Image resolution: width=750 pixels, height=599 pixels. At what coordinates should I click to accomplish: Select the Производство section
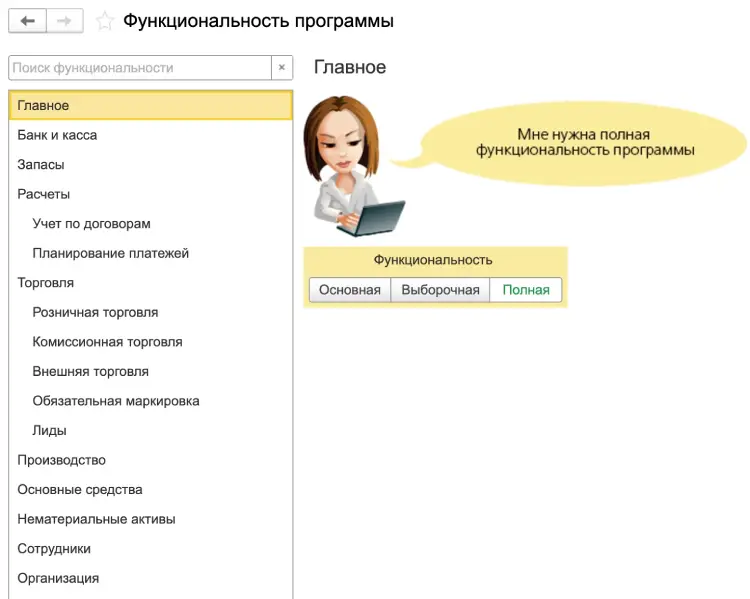pos(61,460)
